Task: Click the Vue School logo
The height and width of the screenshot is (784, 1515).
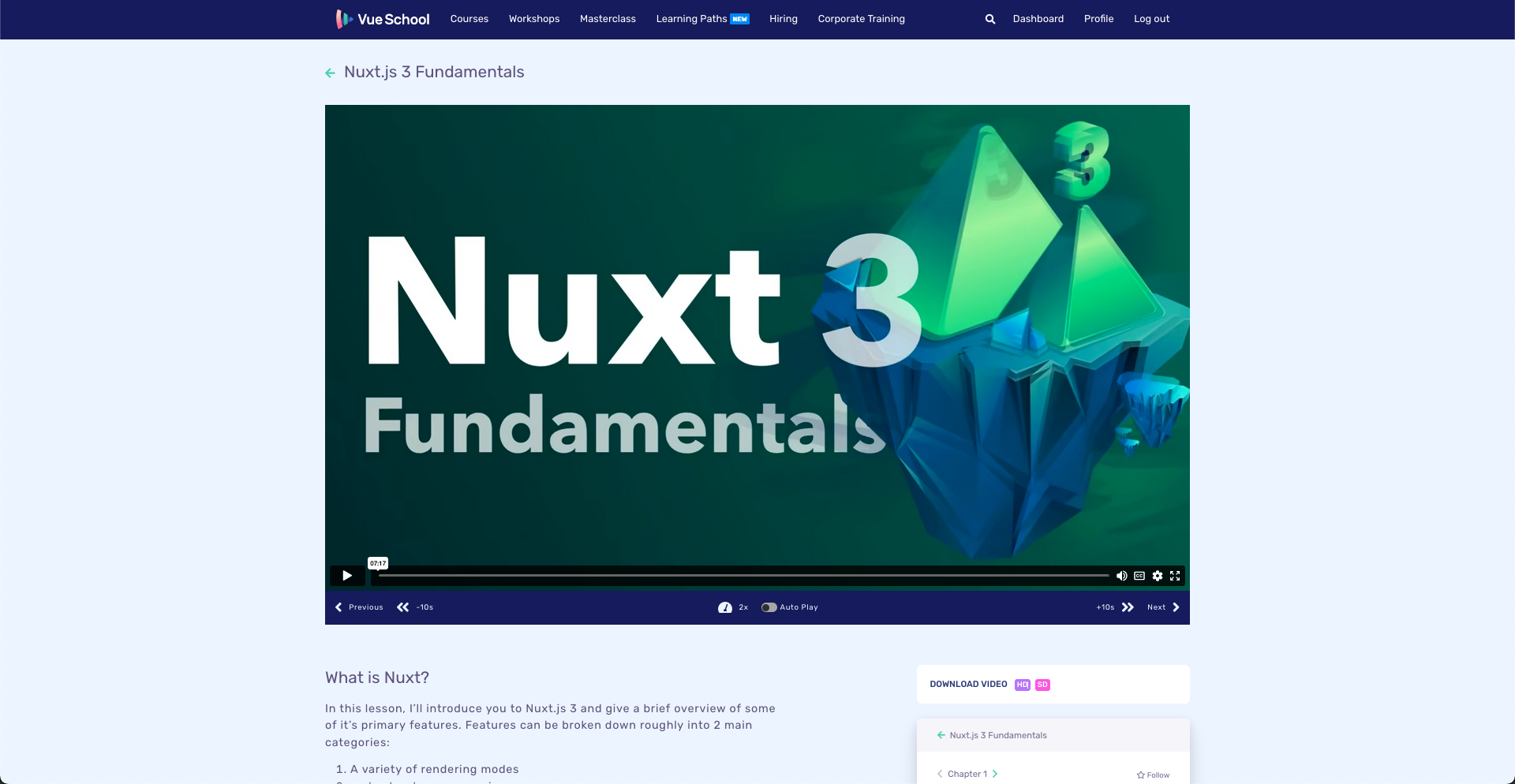Action: coord(383,19)
